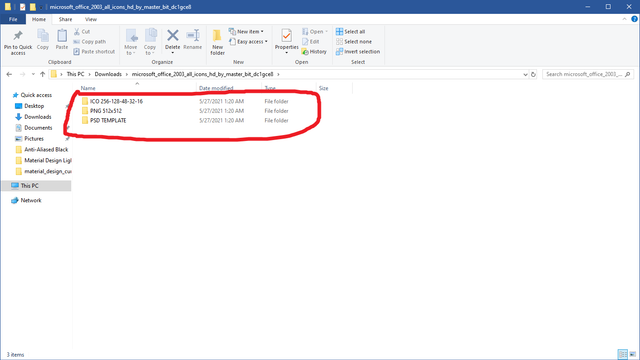
Task: Click Pin to Quick access icon
Action: tap(18, 36)
